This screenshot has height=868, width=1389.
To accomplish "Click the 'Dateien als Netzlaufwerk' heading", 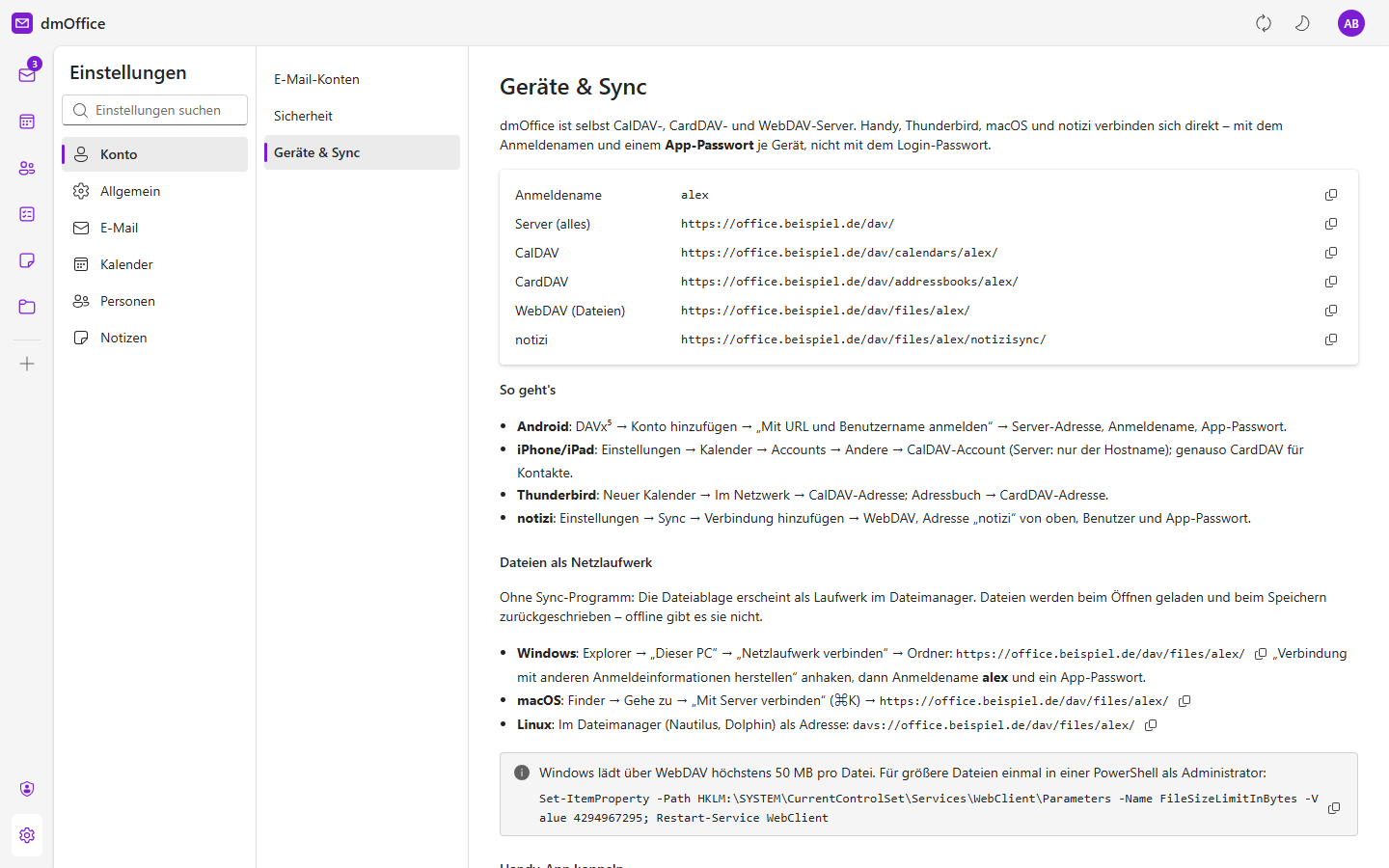I will (x=576, y=562).
